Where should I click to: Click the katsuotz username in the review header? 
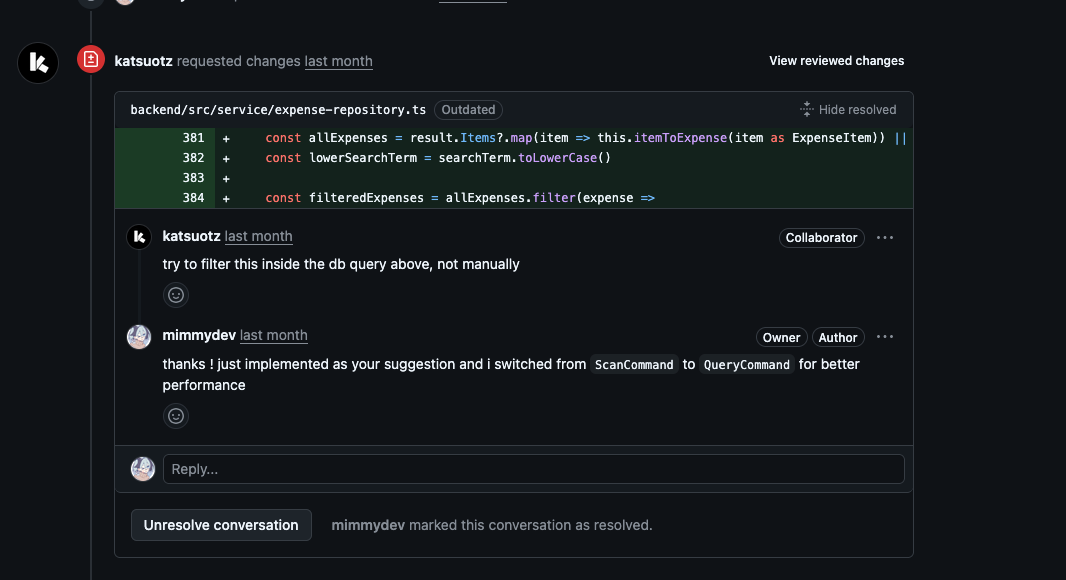pyautogui.click(x=144, y=61)
